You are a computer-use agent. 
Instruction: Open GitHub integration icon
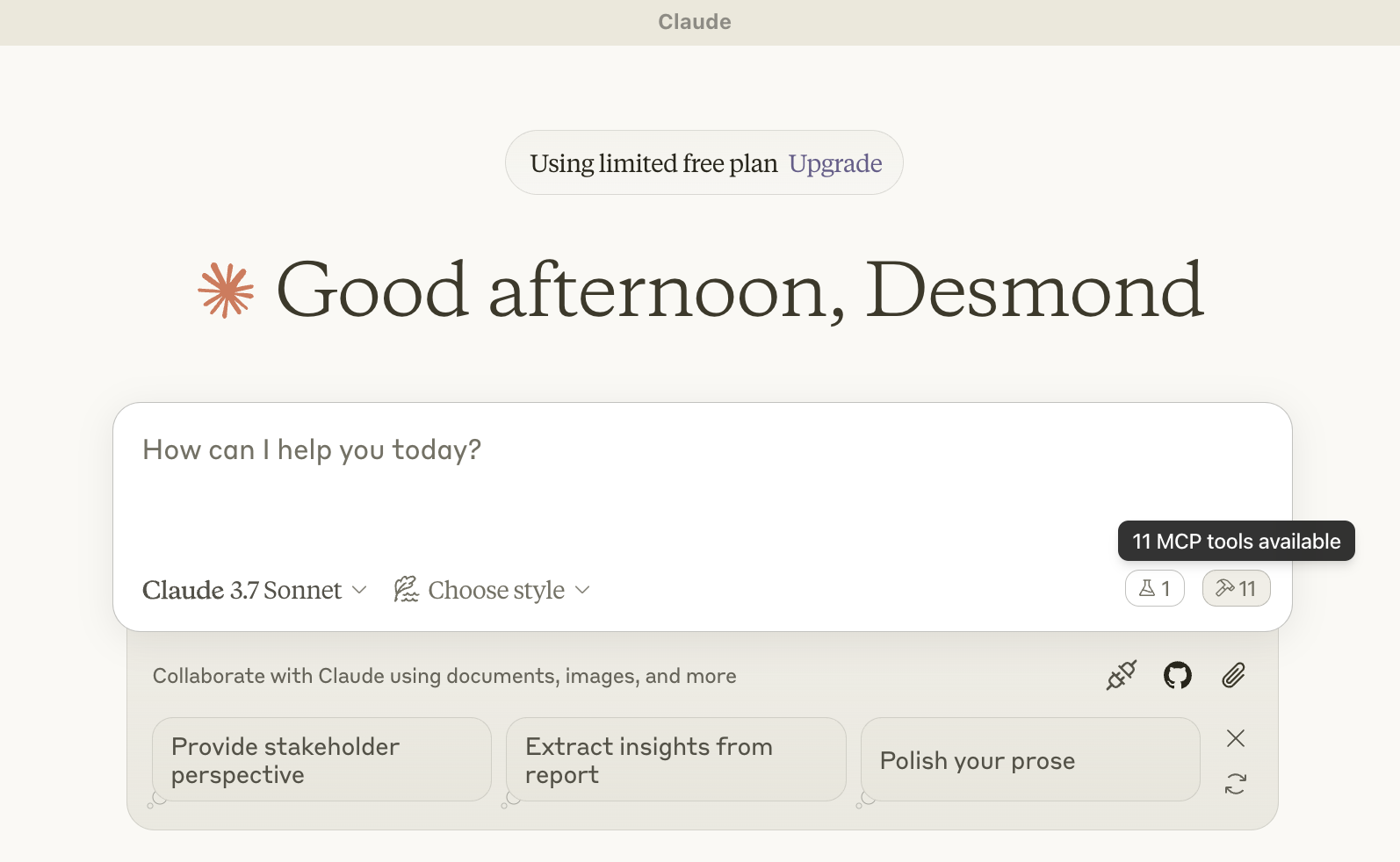tap(1178, 675)
